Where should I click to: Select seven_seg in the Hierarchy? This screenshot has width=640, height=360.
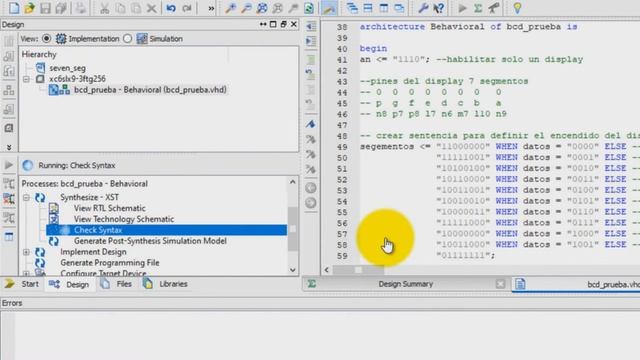[67, 68]
